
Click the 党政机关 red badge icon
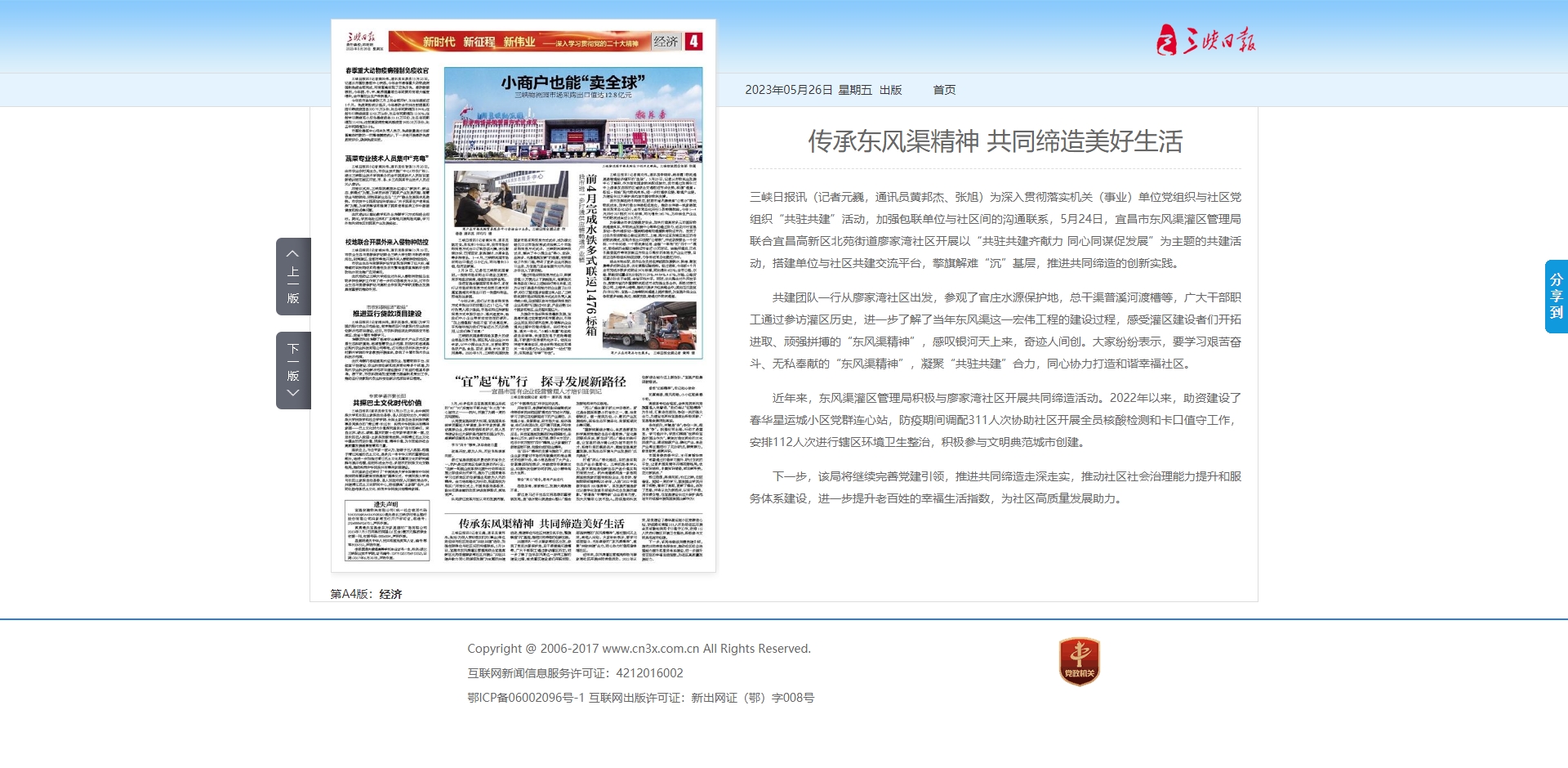point(1079,661)
